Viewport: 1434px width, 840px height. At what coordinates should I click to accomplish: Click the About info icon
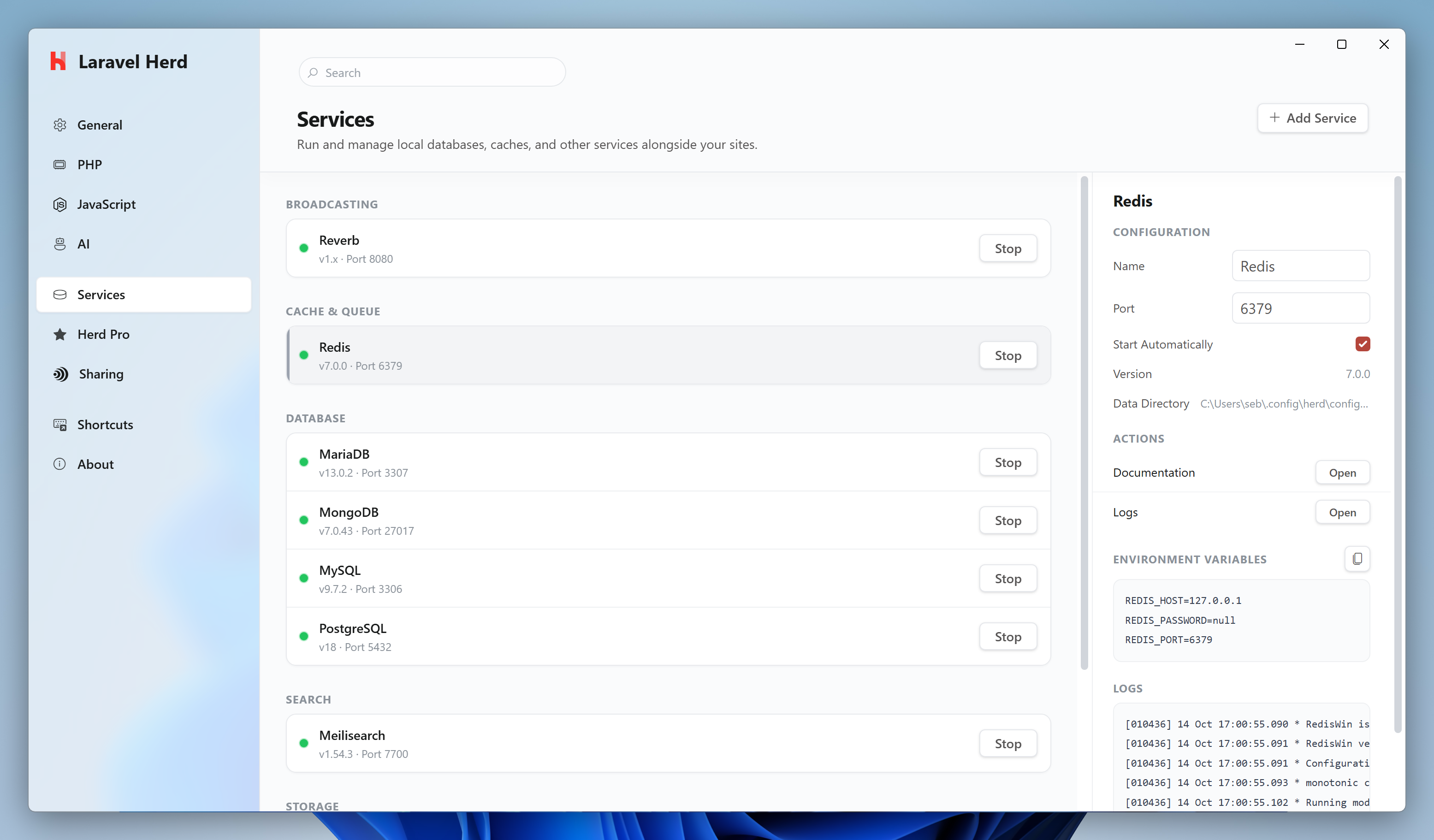[60, 464]
